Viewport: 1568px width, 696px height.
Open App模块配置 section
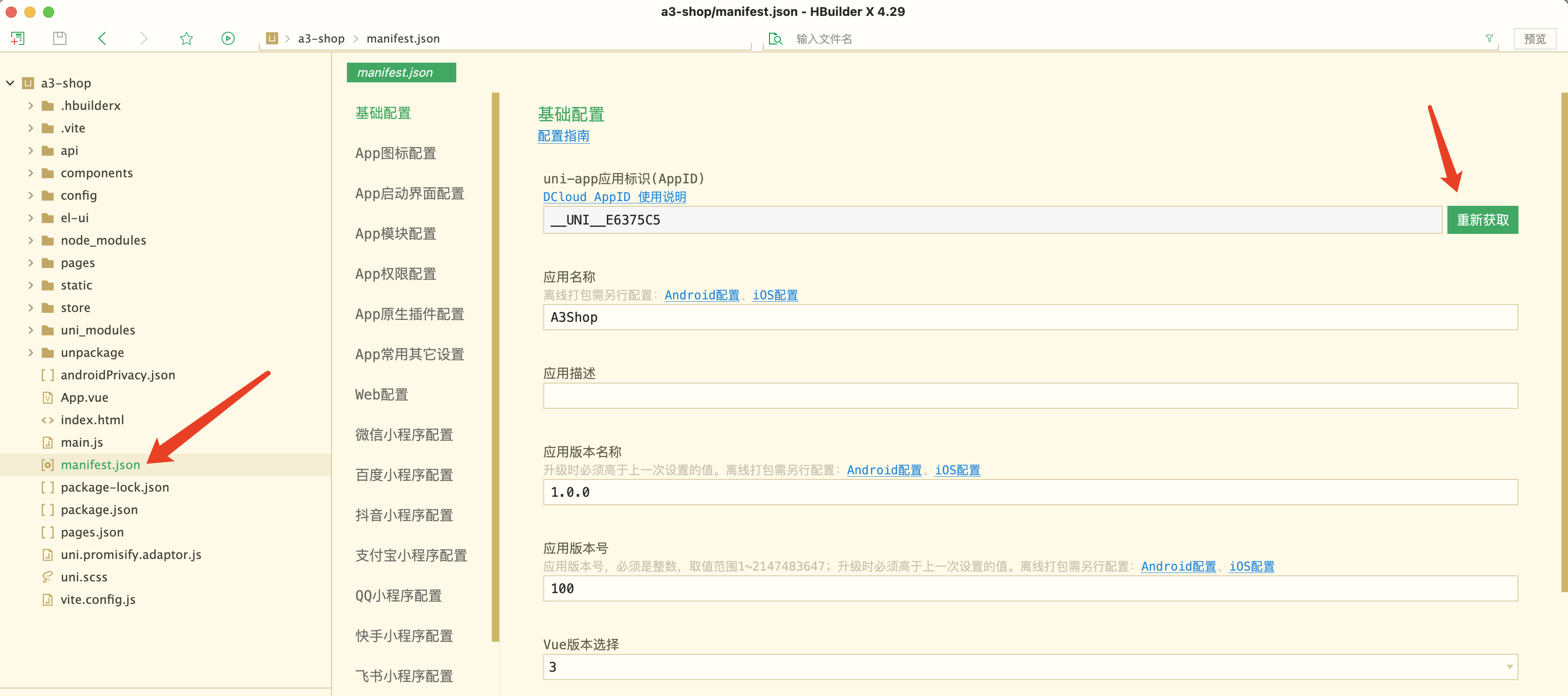tap(396, 234)
